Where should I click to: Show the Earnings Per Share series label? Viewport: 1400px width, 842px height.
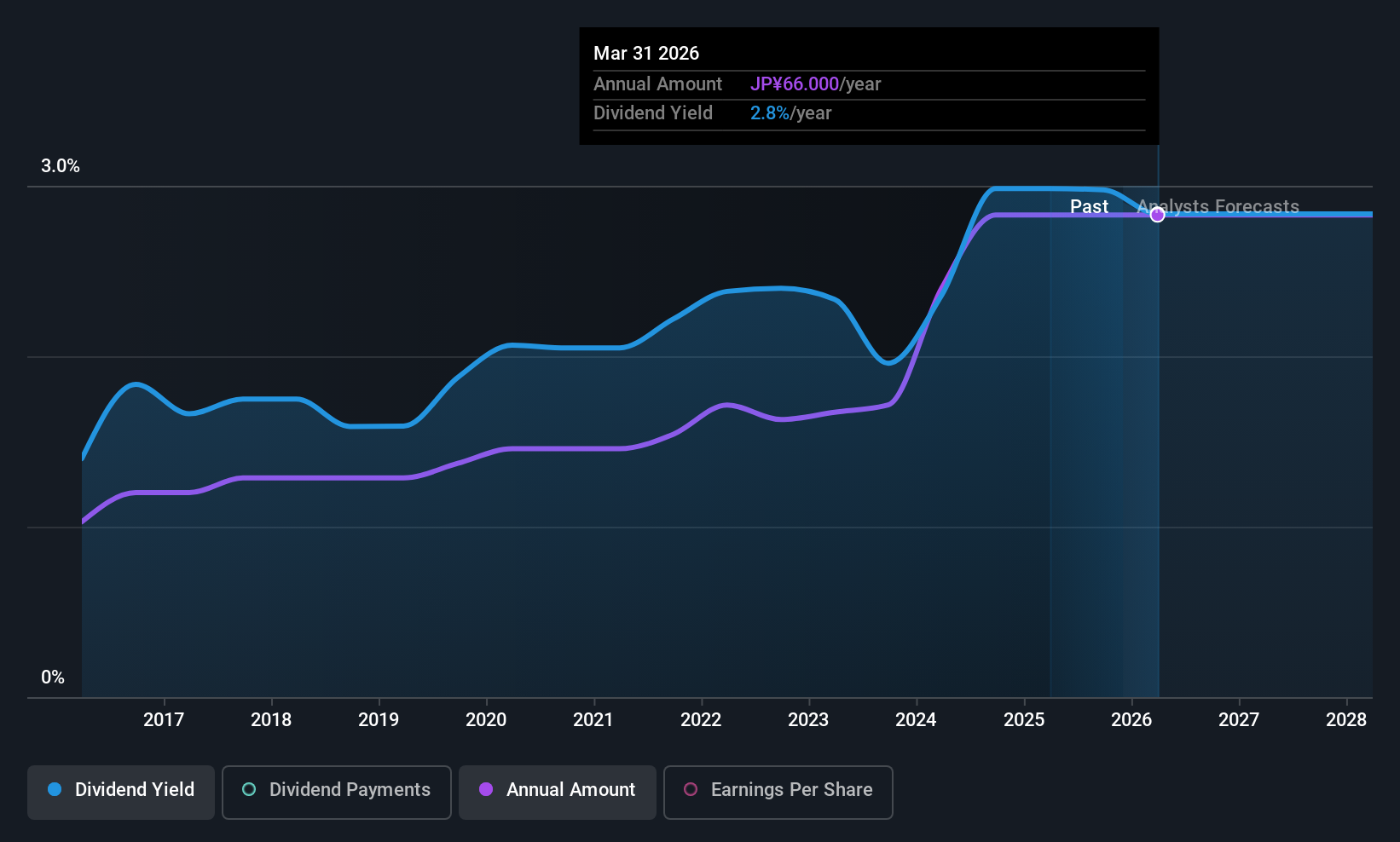791,790
